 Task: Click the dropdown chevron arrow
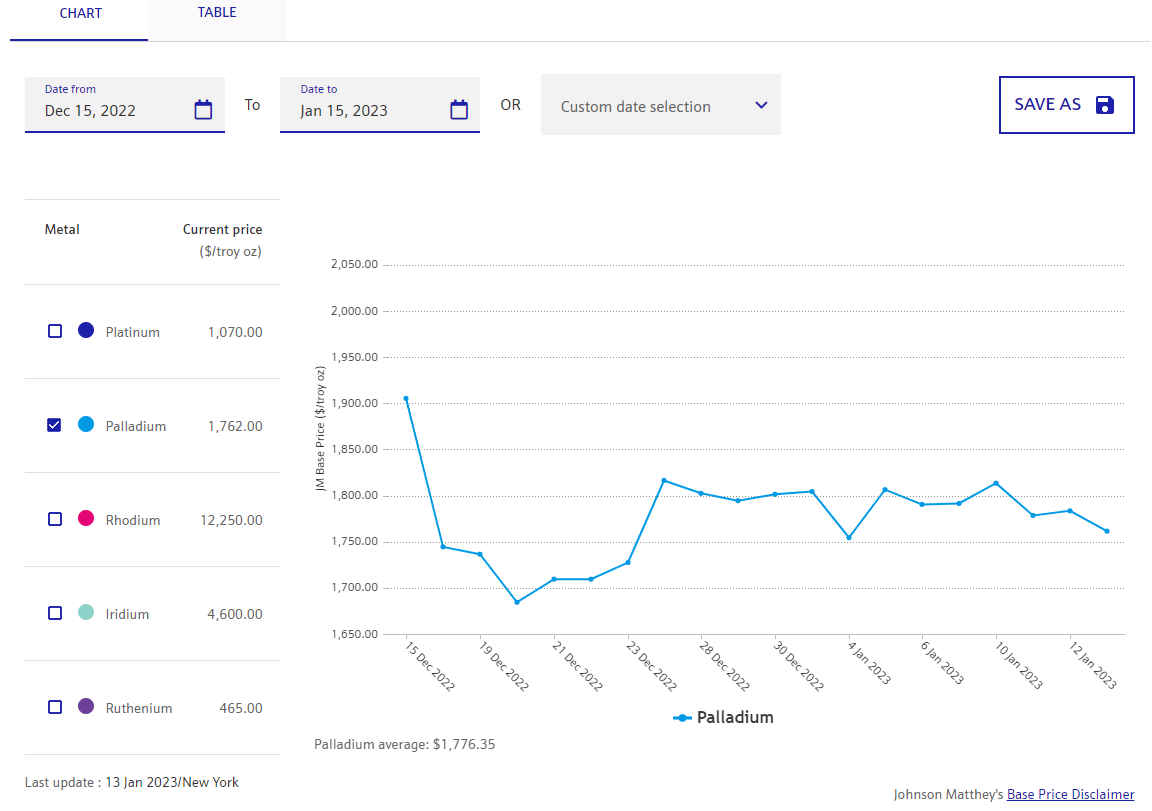(761, 106)
